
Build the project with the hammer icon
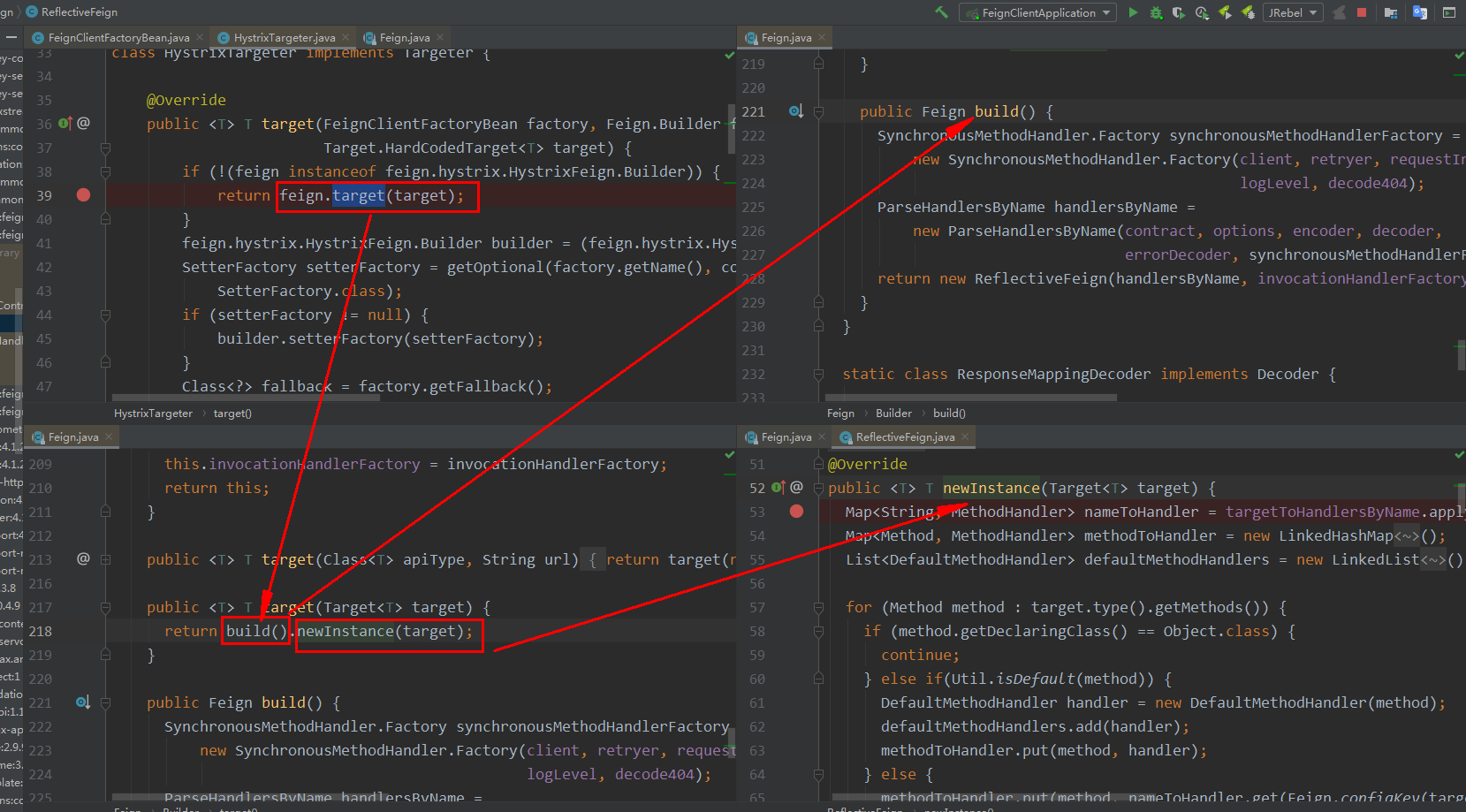click(x=941, y=12)
